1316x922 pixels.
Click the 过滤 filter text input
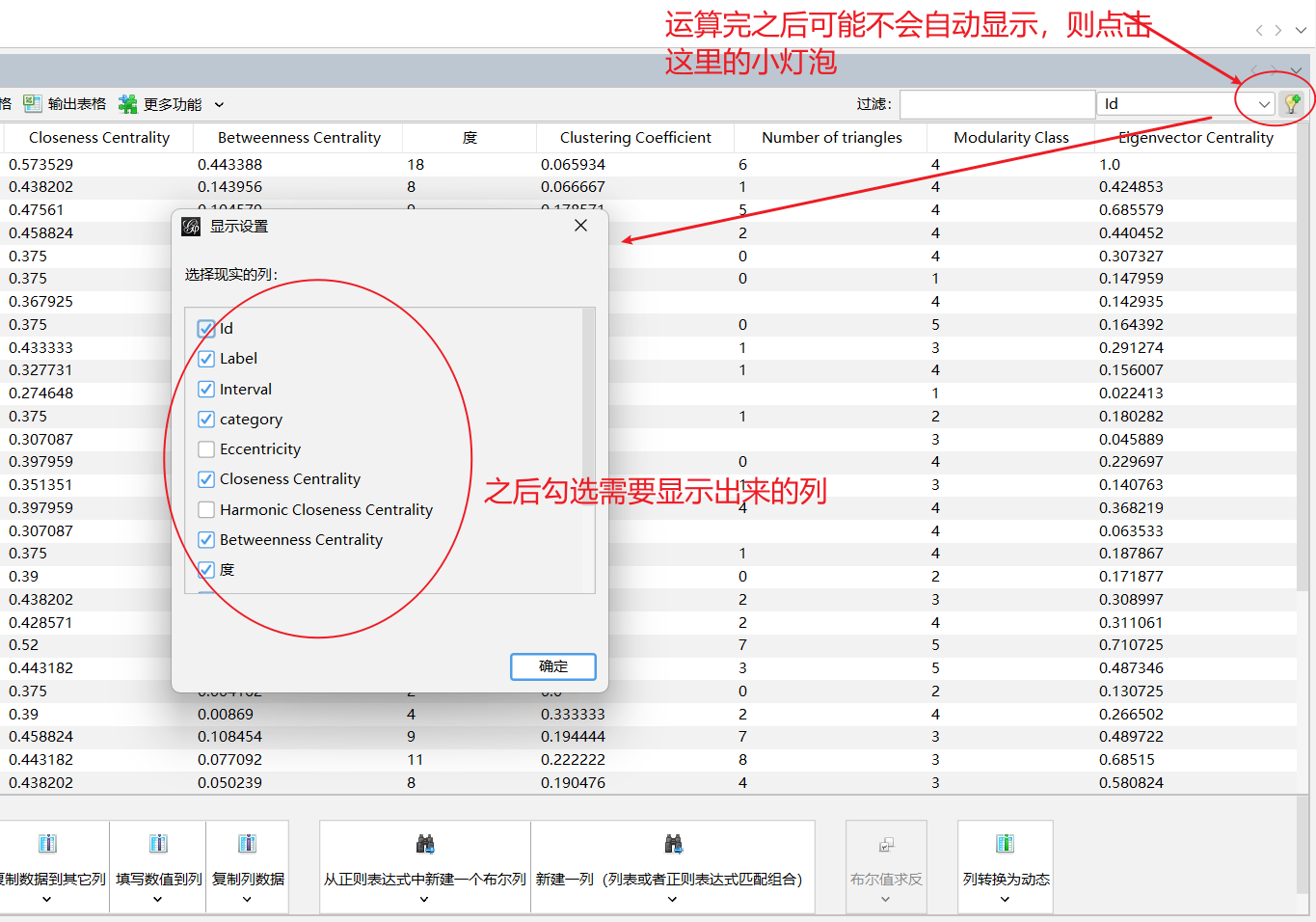tap(997, 104)
